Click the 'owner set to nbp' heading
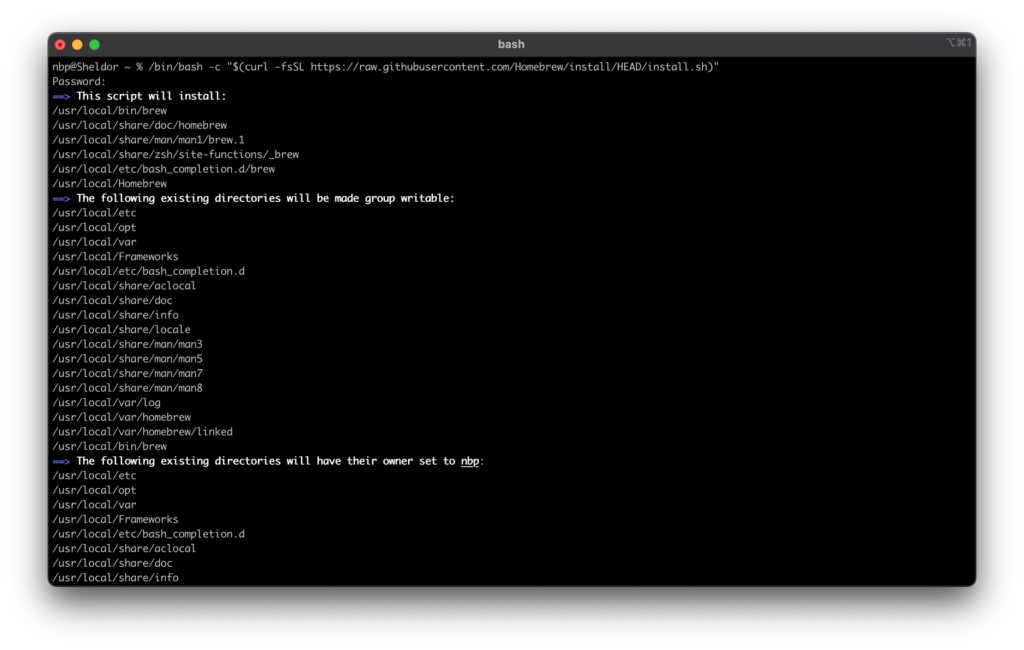 pos(280,461)
